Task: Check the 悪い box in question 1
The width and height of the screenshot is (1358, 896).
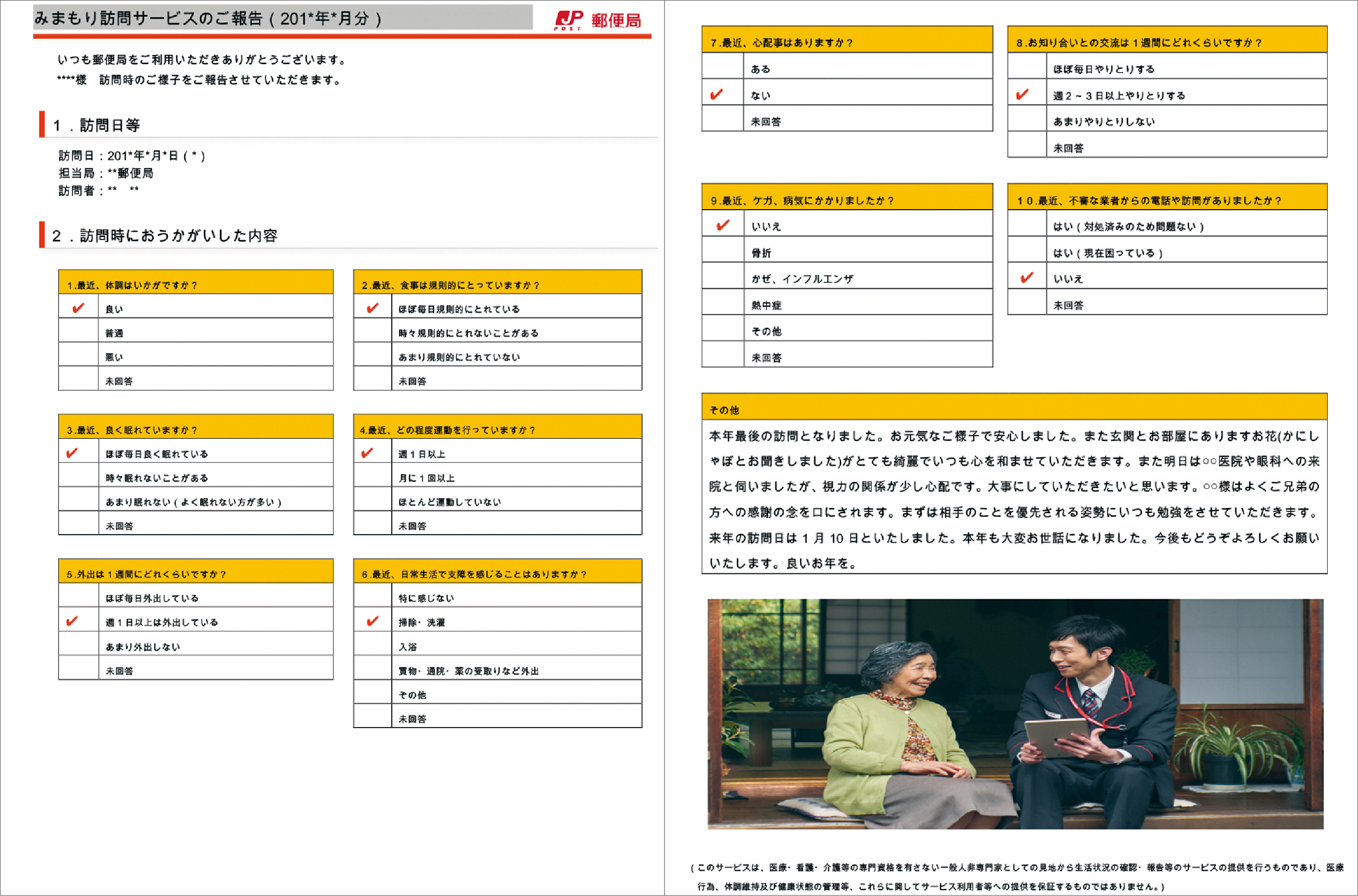Action: [79, 354]
